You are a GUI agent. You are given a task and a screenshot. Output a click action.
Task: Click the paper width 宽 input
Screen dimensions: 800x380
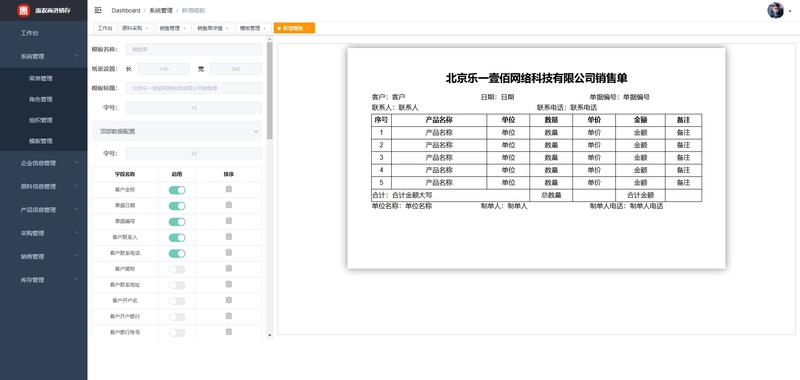[x=236, y=69]
